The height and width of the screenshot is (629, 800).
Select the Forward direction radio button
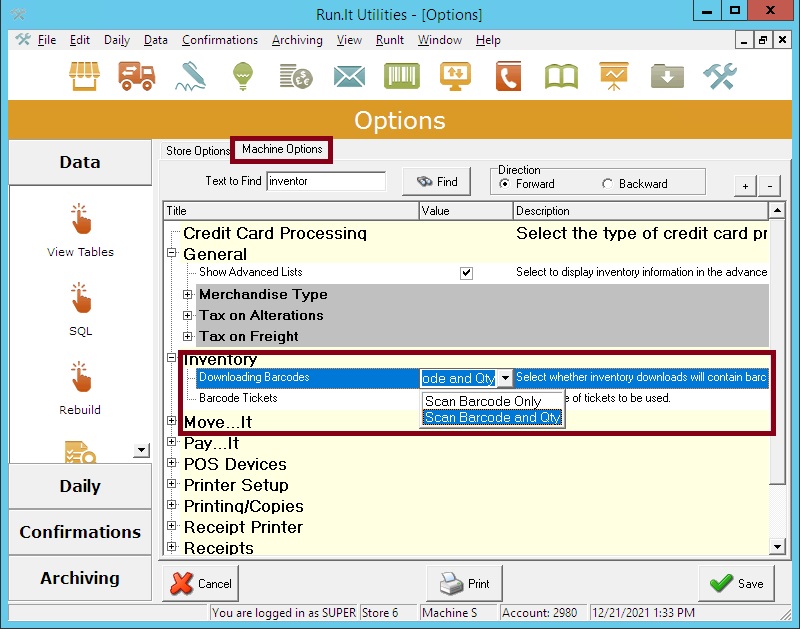[x=504, y=184]
